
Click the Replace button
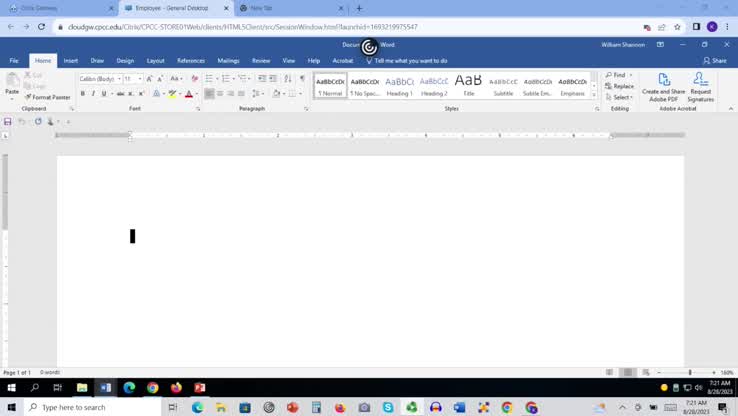tap(619, 86)
